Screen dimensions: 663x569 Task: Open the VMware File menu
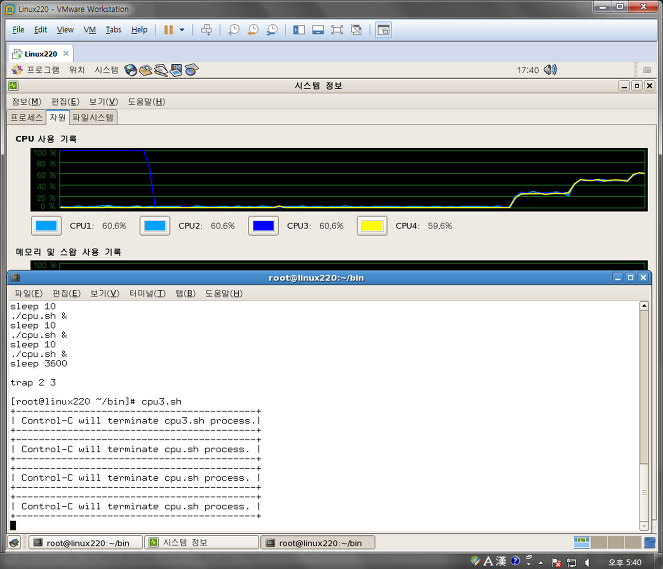coord(18,30)
